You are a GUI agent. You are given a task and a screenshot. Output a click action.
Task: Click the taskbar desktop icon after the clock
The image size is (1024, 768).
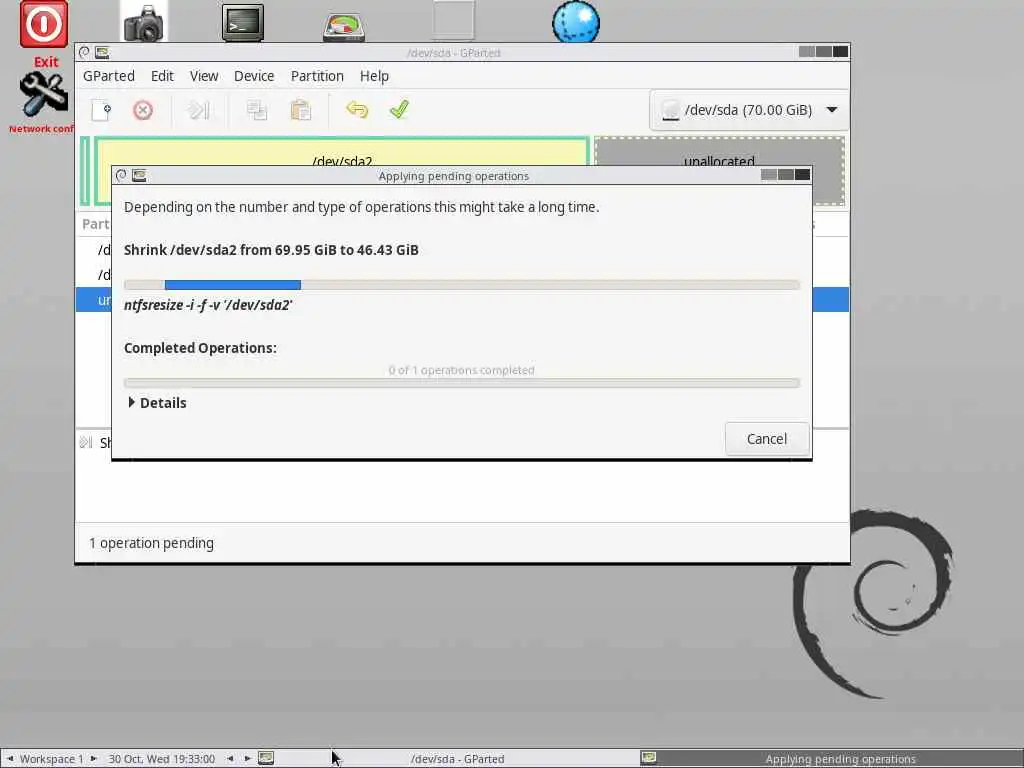tap(266, 758)
